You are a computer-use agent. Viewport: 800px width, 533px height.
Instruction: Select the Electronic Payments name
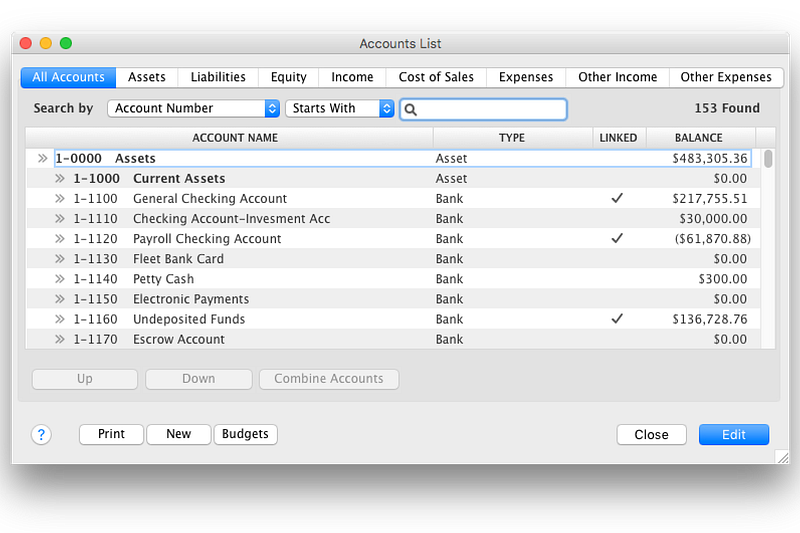[x=191, y=299]
